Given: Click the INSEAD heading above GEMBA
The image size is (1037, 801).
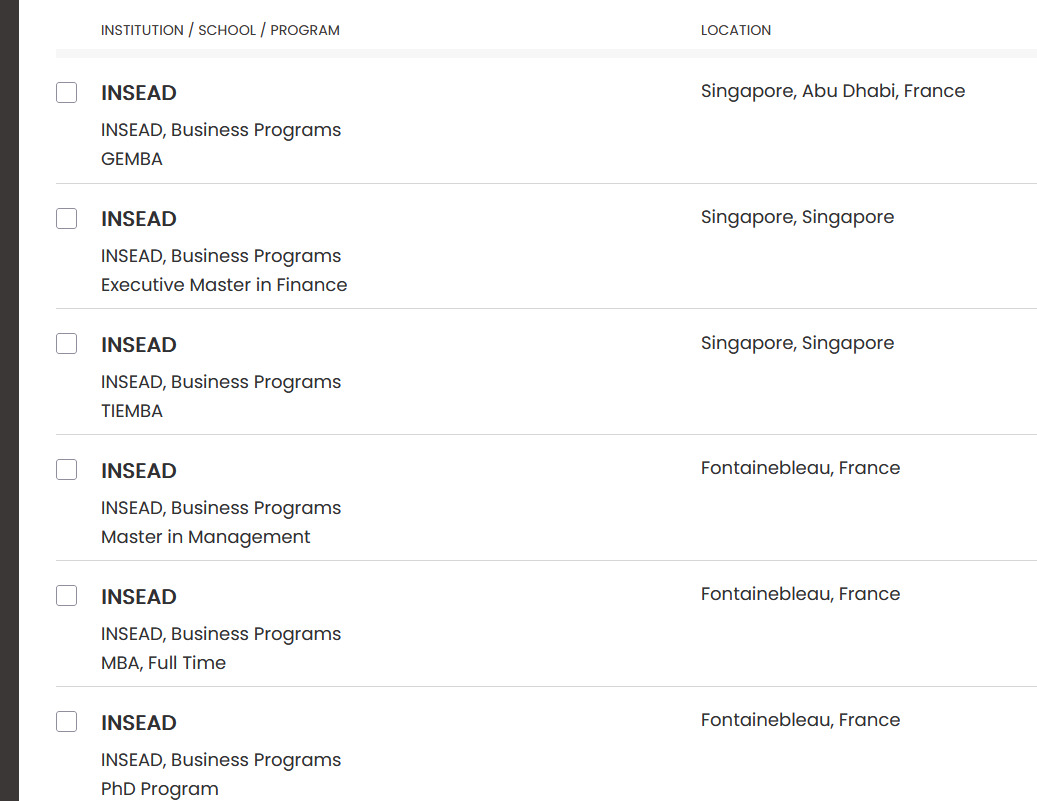Looking at the screenshot, I should click(138, 93).
